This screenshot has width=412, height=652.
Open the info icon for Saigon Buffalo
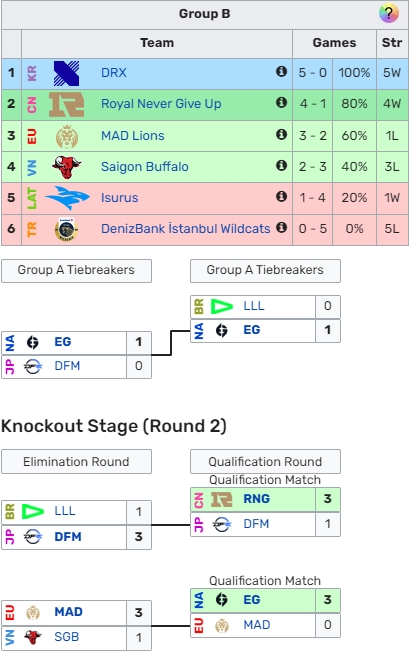pos(281,165)
